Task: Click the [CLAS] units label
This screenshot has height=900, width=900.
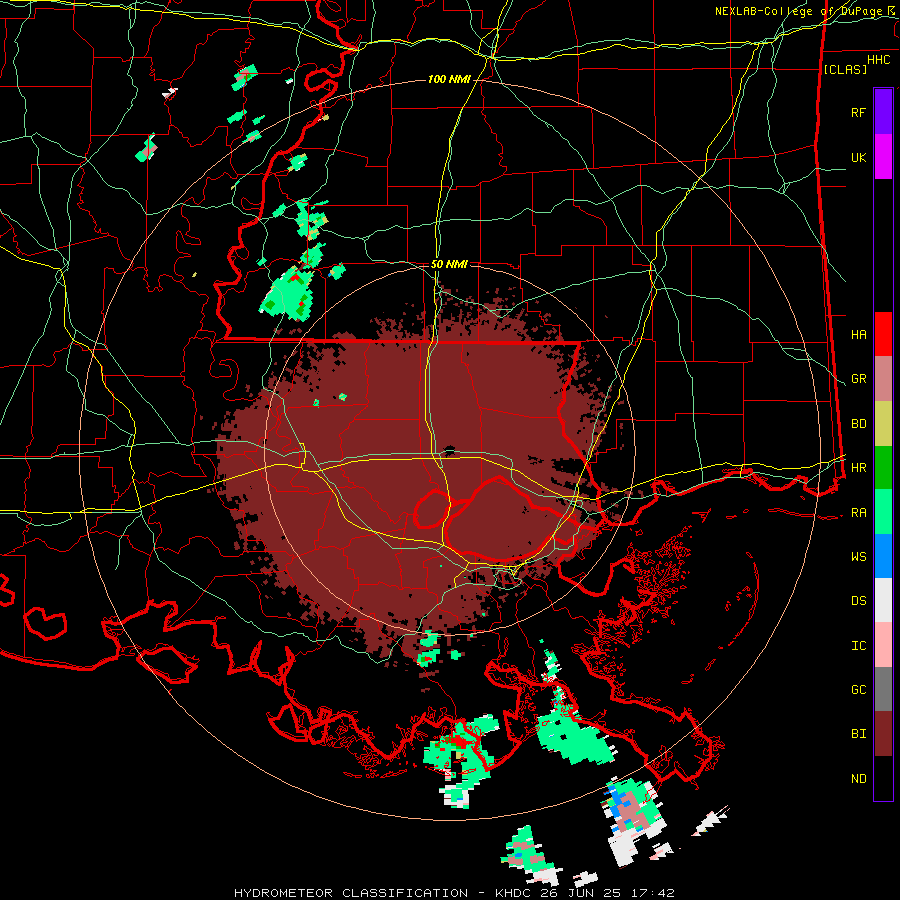Action: point(845,69)
